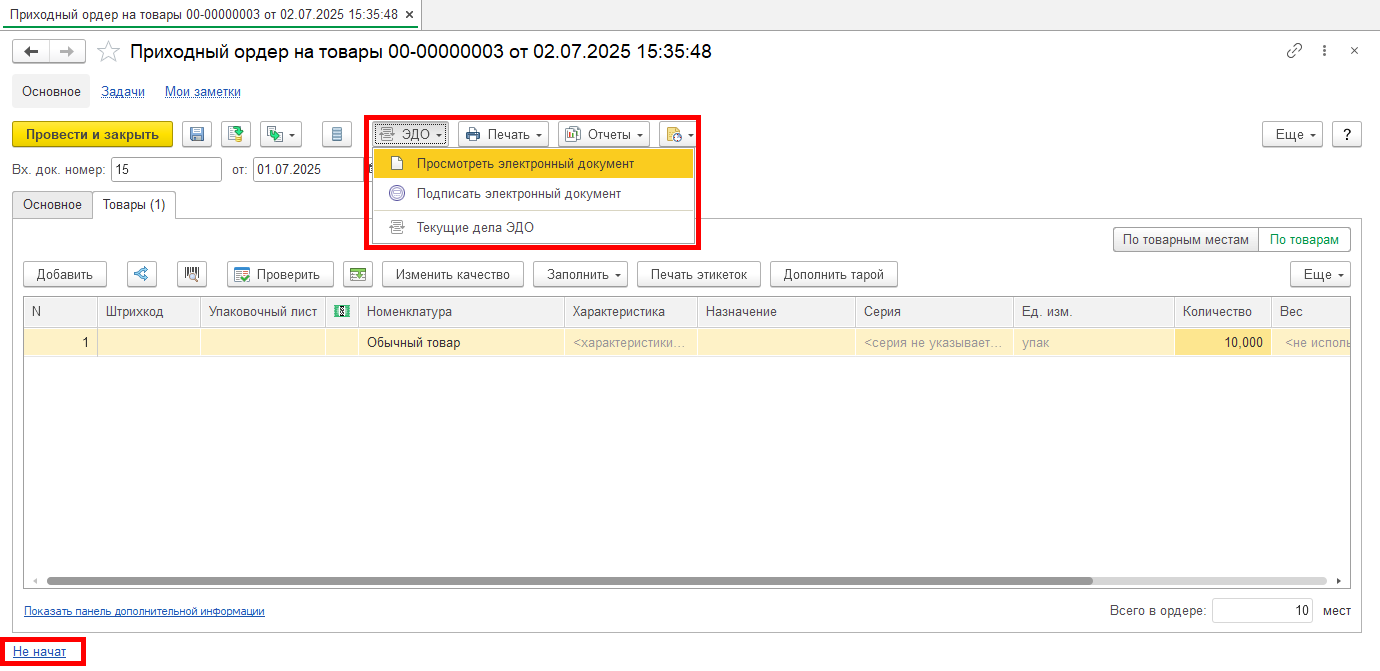Click the Серия column header

point(935,312)
